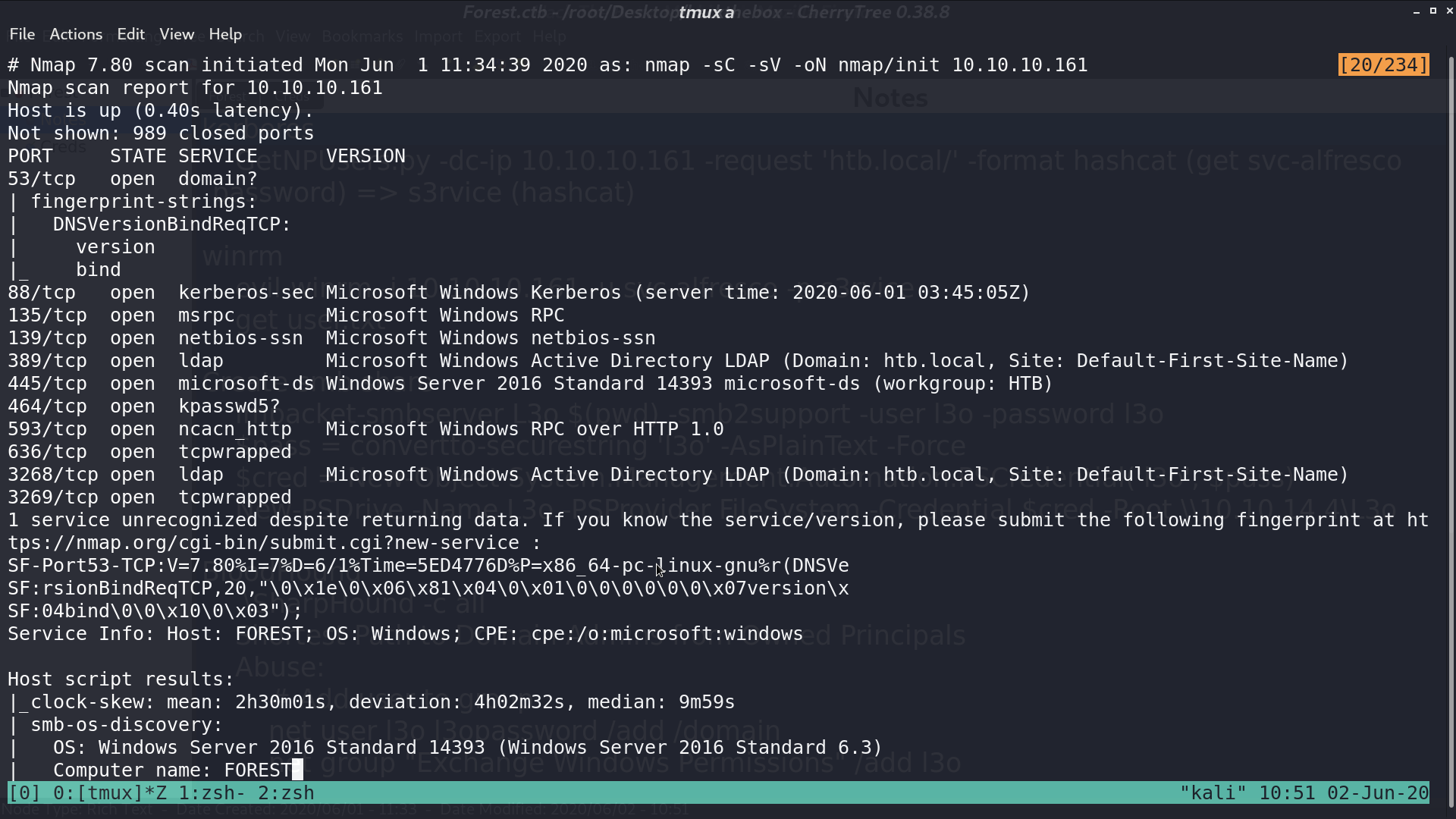Screen dimensions: 1456x819
Task: Minimize the terminal window
Action: point(1417,11)
